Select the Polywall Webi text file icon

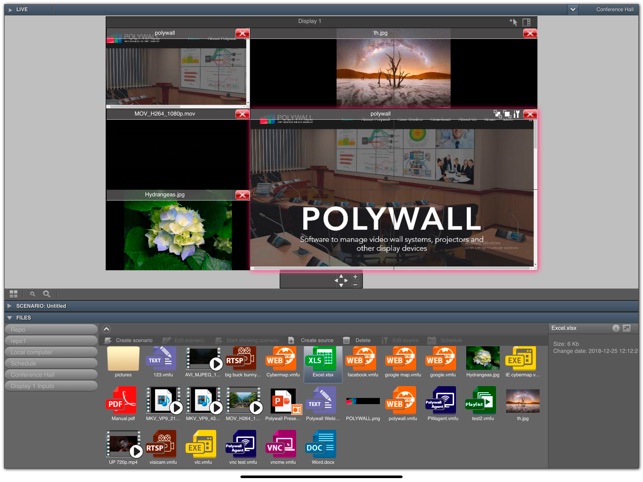tap(322, 400)
